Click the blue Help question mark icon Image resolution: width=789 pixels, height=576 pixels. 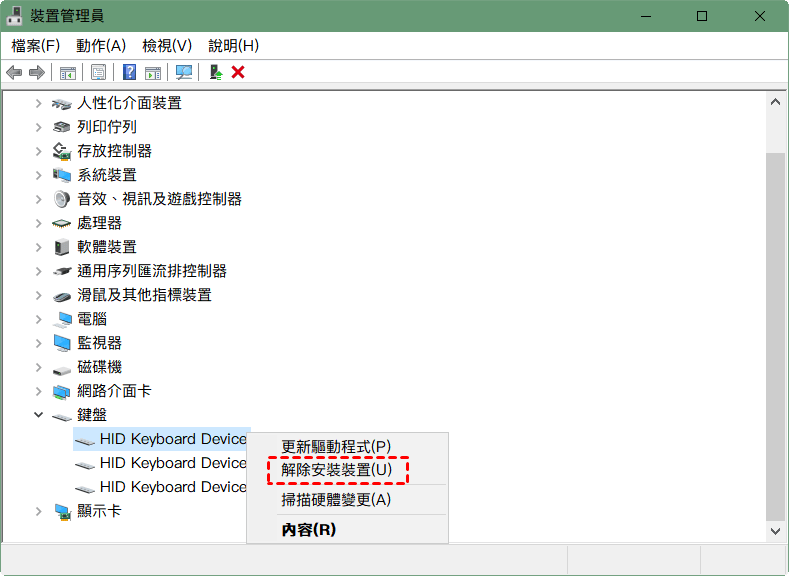point(129,72)
